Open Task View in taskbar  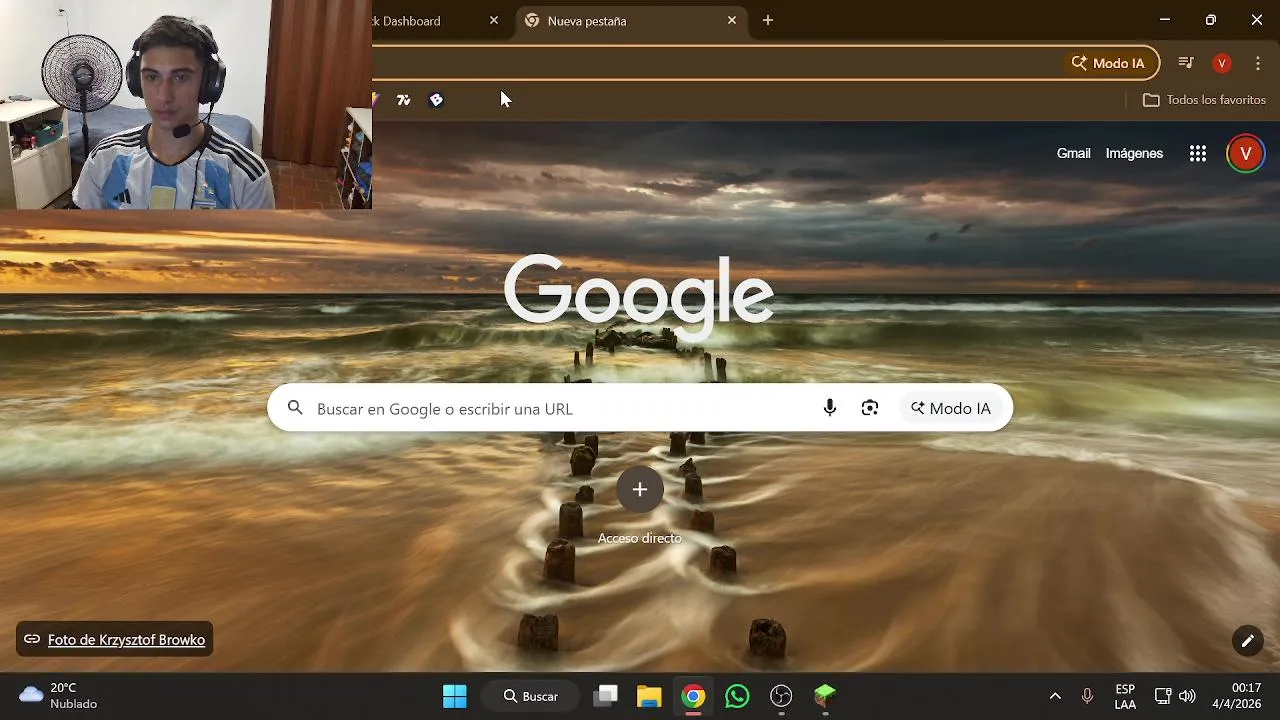coord(605,696)
